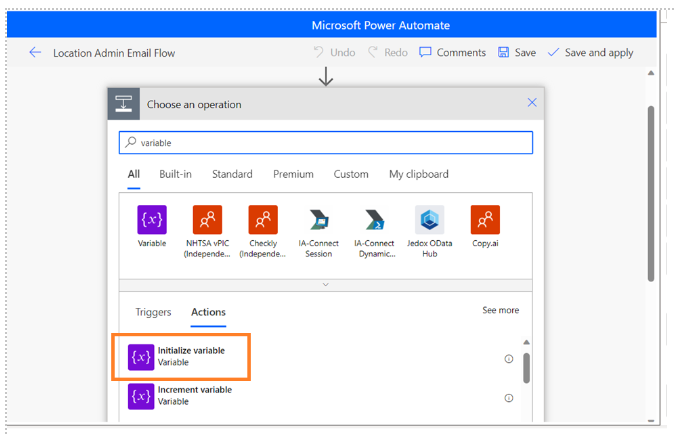Open the Comments panel
The width and height of the screenshot is (676, 435).
(452, 53)
